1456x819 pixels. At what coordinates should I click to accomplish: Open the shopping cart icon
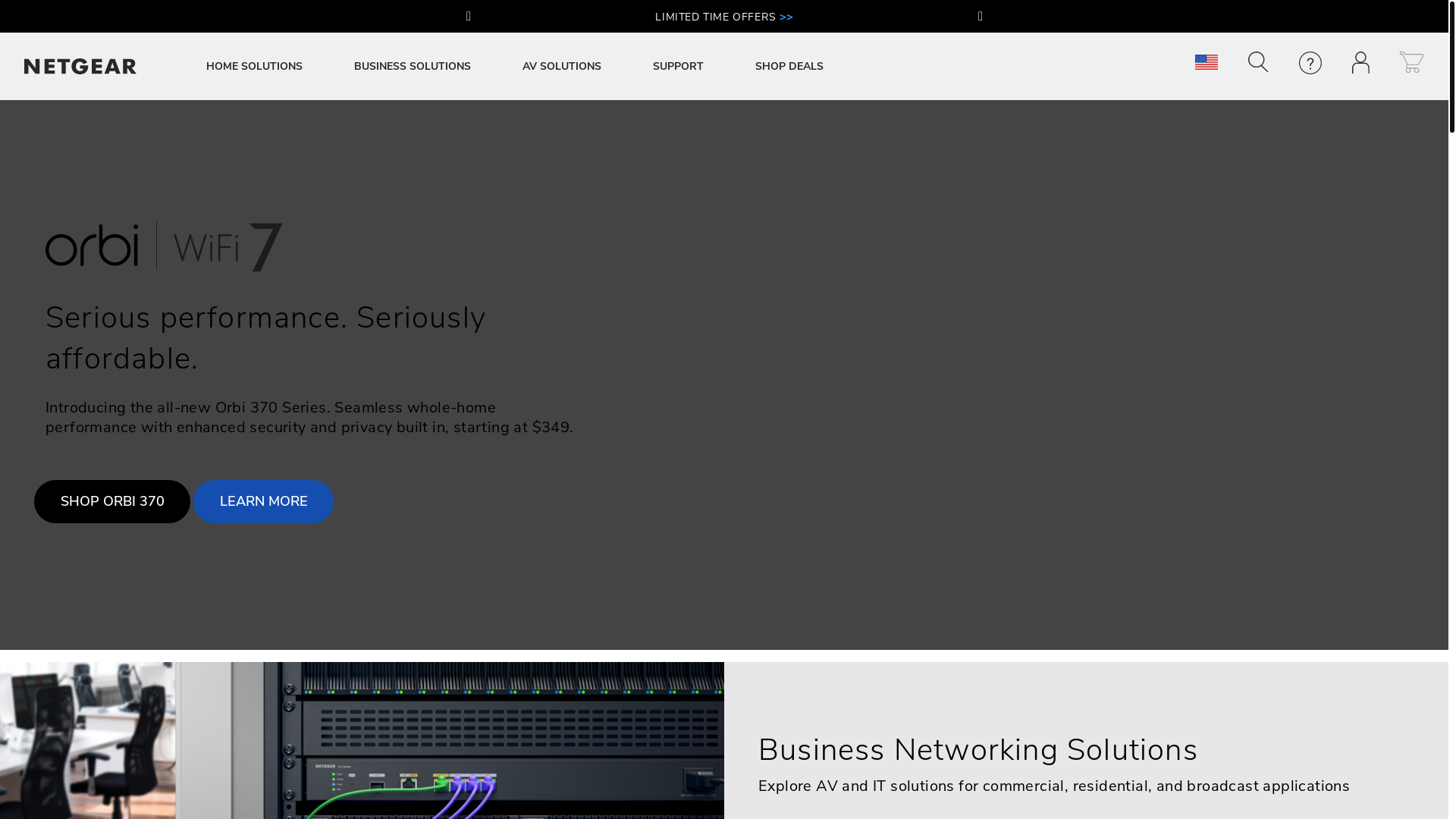[x=1411, y=62]
